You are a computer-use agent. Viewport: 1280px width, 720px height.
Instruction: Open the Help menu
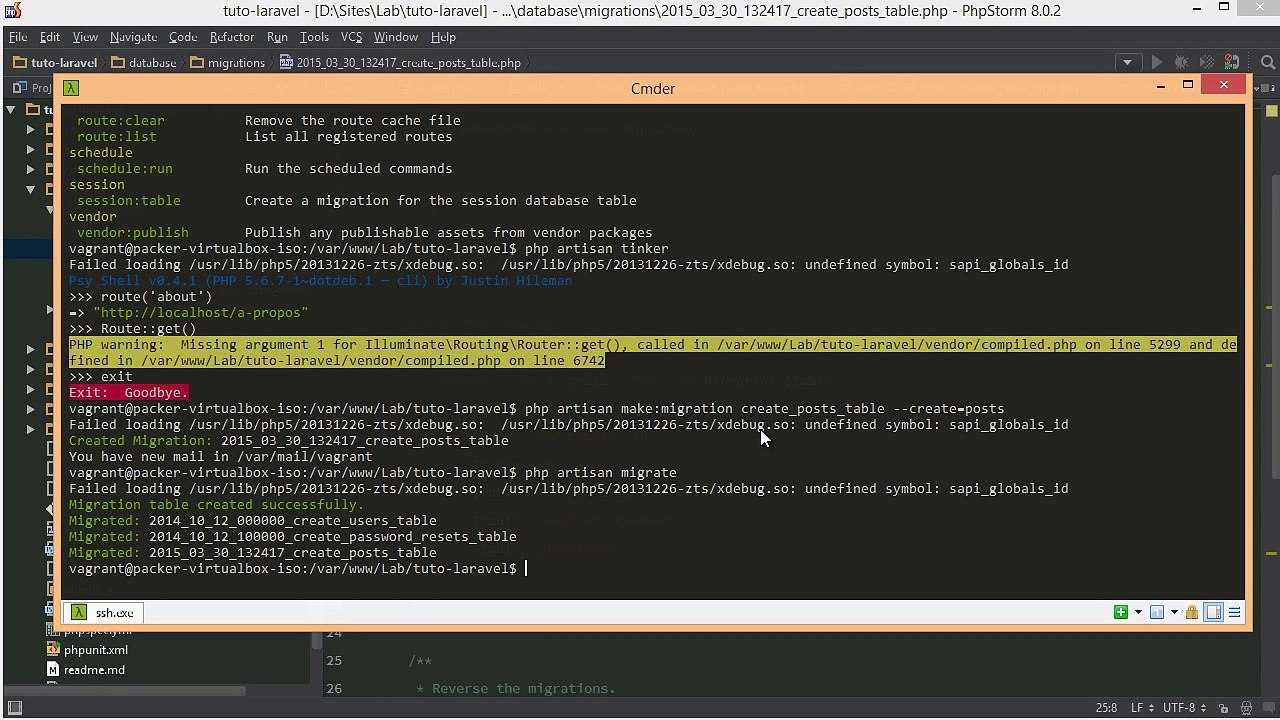443,37
